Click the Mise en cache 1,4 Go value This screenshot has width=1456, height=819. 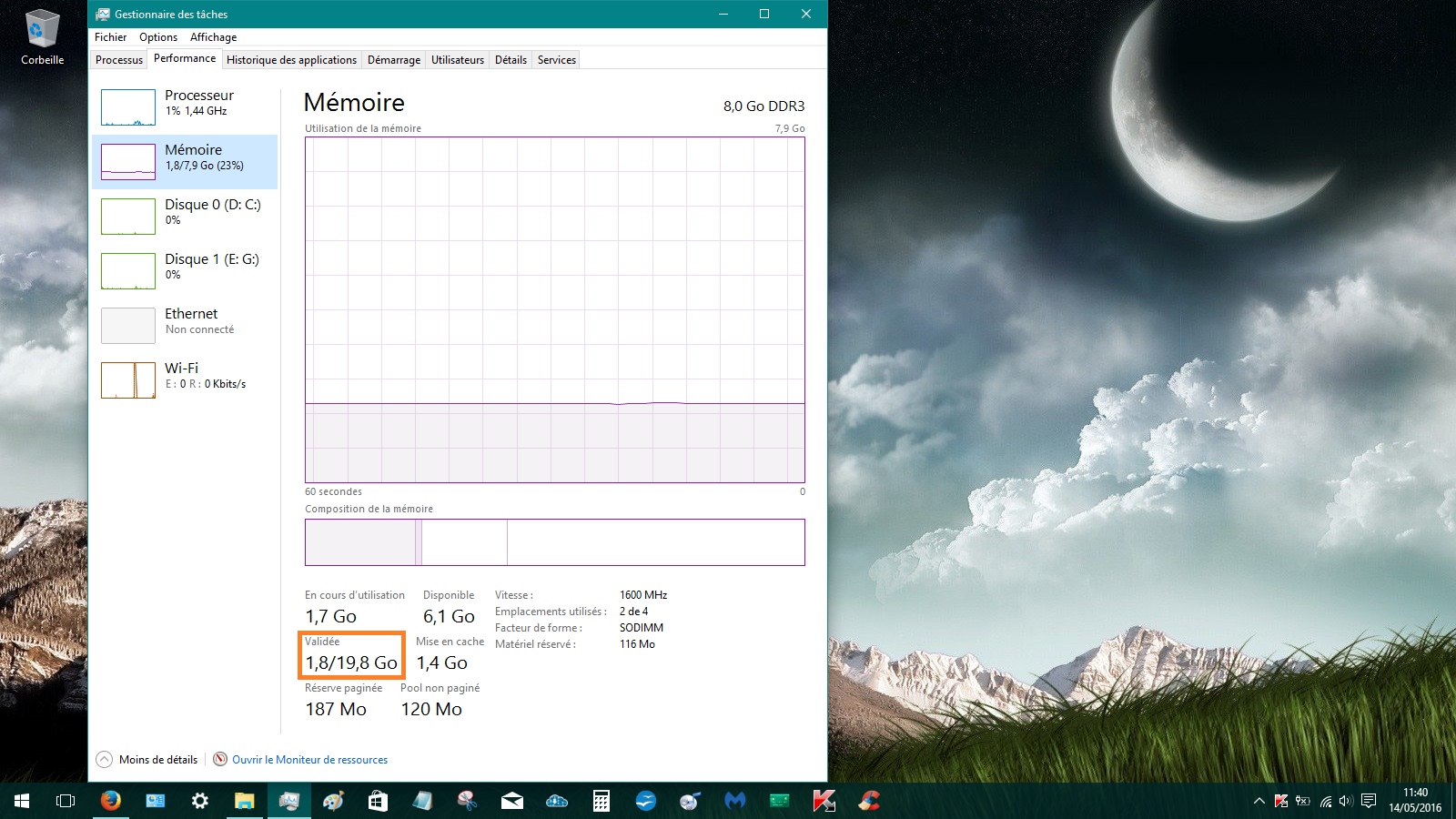point(442,663)
